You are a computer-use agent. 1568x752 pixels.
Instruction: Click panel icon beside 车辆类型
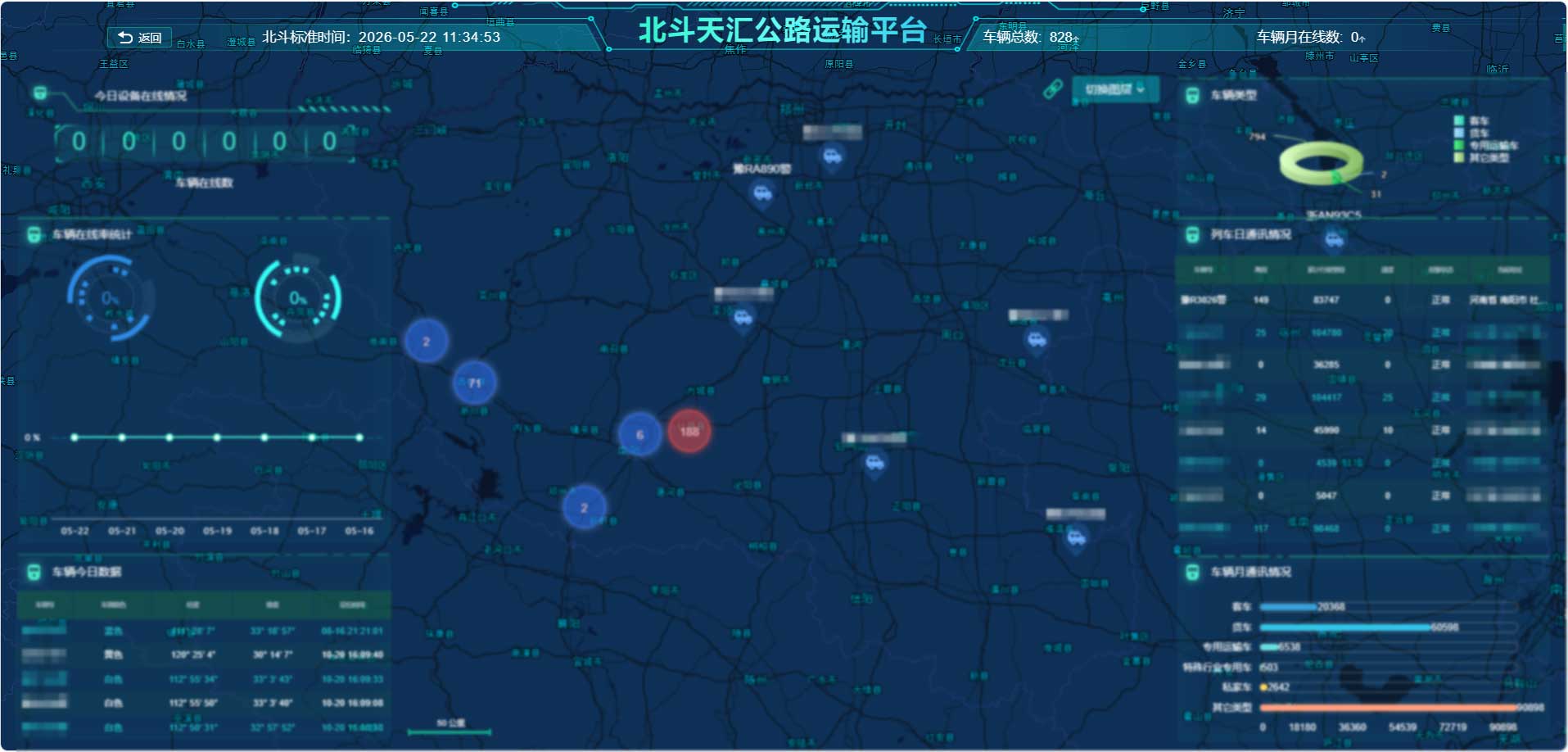point(1192,95)
